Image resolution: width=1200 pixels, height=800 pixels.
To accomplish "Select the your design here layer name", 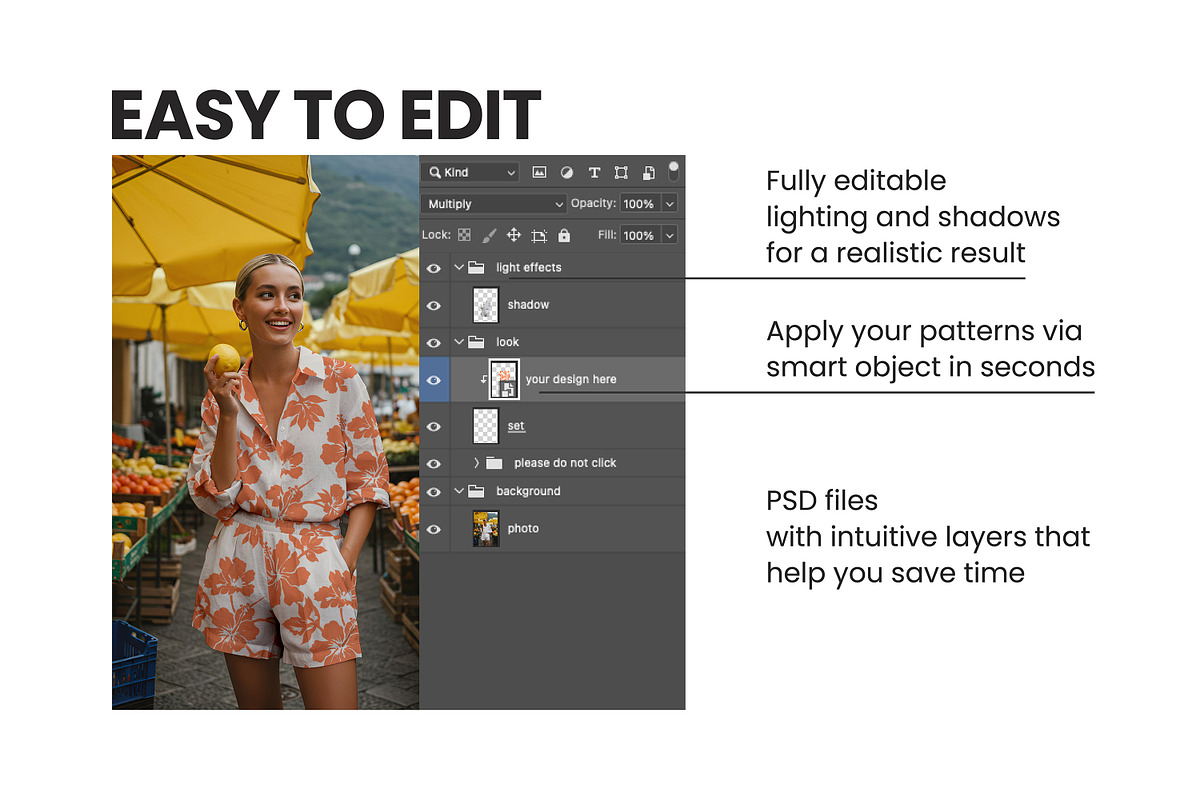I will pos(571,380).
